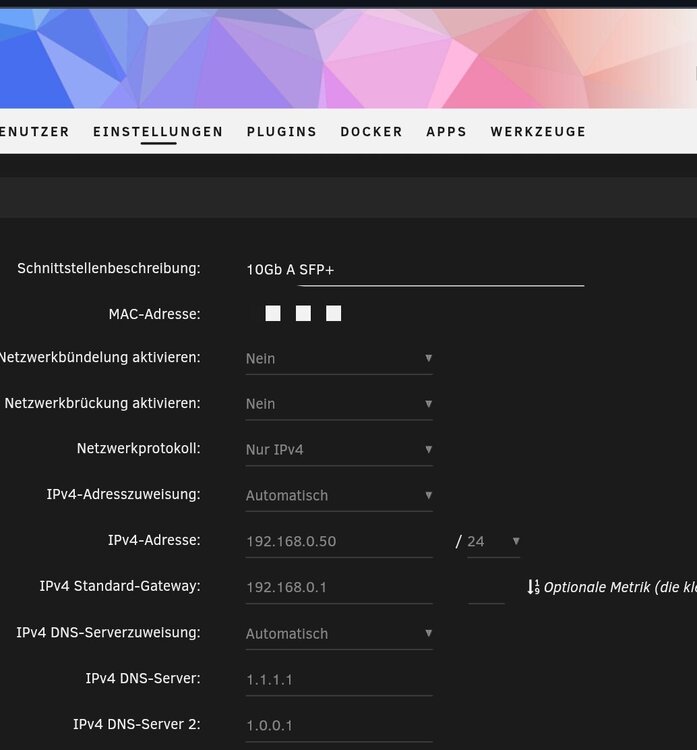This screenshot has width=697, height=750.
Task: Click the Netzwerkprotokoll label
Action: tap(139, 449)
